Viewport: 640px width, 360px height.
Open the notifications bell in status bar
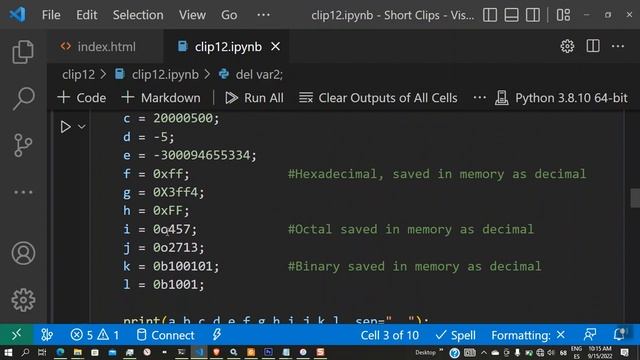(x=620, y=335)
